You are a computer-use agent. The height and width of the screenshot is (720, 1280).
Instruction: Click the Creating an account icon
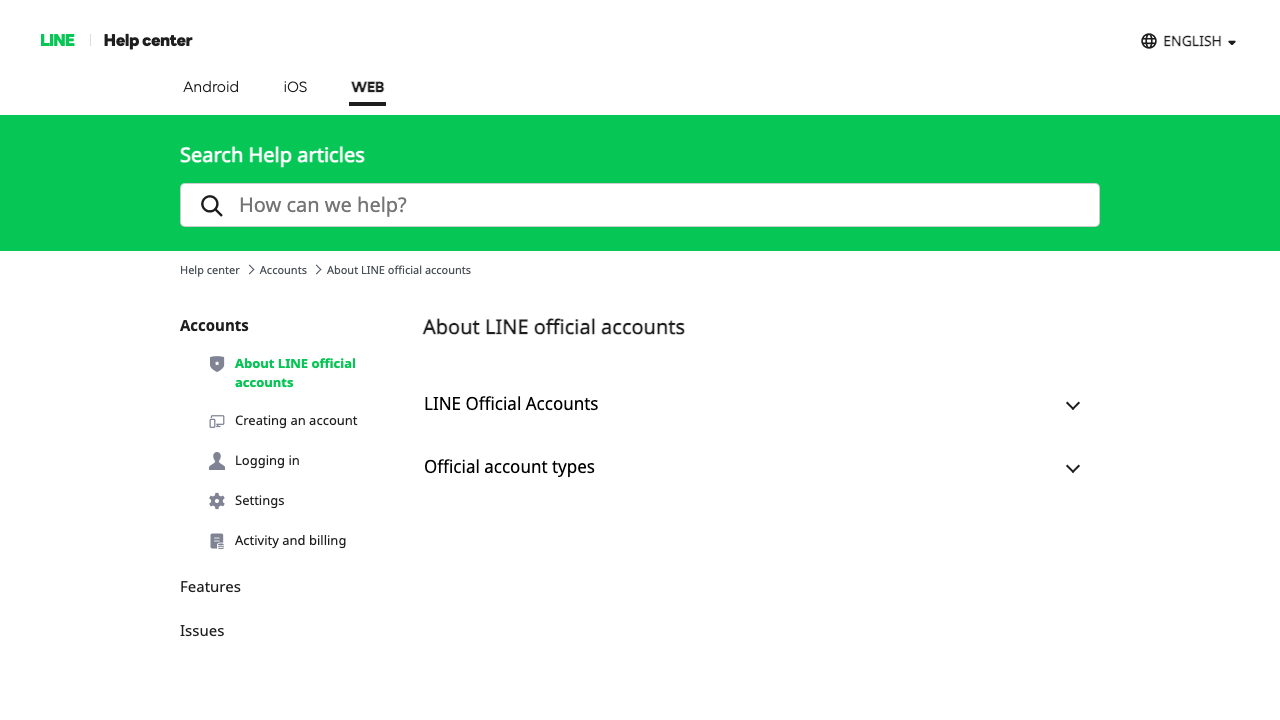coord(217,421)
